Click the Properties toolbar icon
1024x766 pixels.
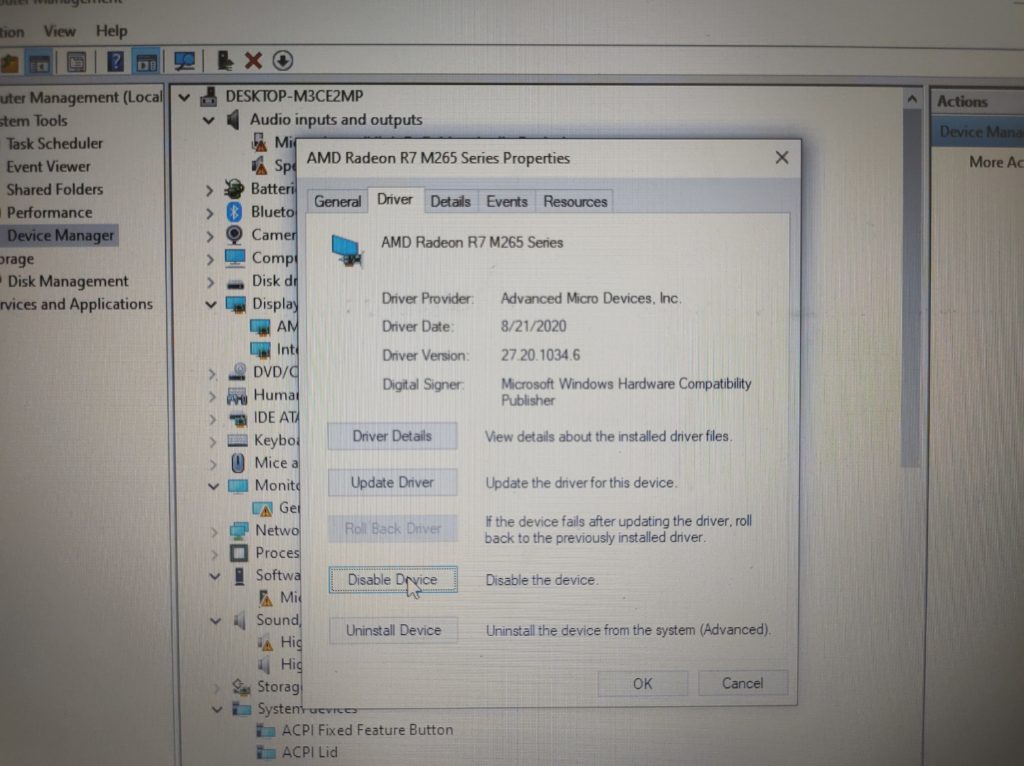pos(76,63)
